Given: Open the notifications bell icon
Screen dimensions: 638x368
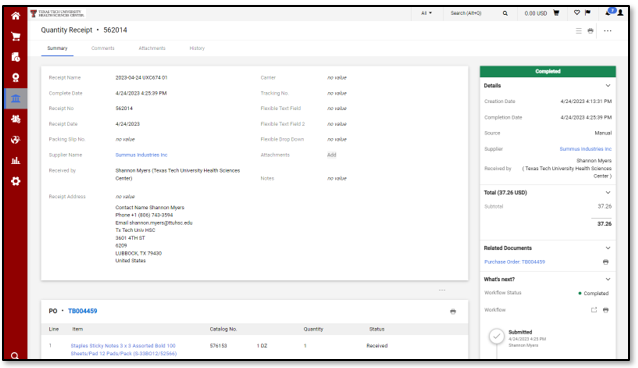Looking at the screenshot, I should [609, 13].
